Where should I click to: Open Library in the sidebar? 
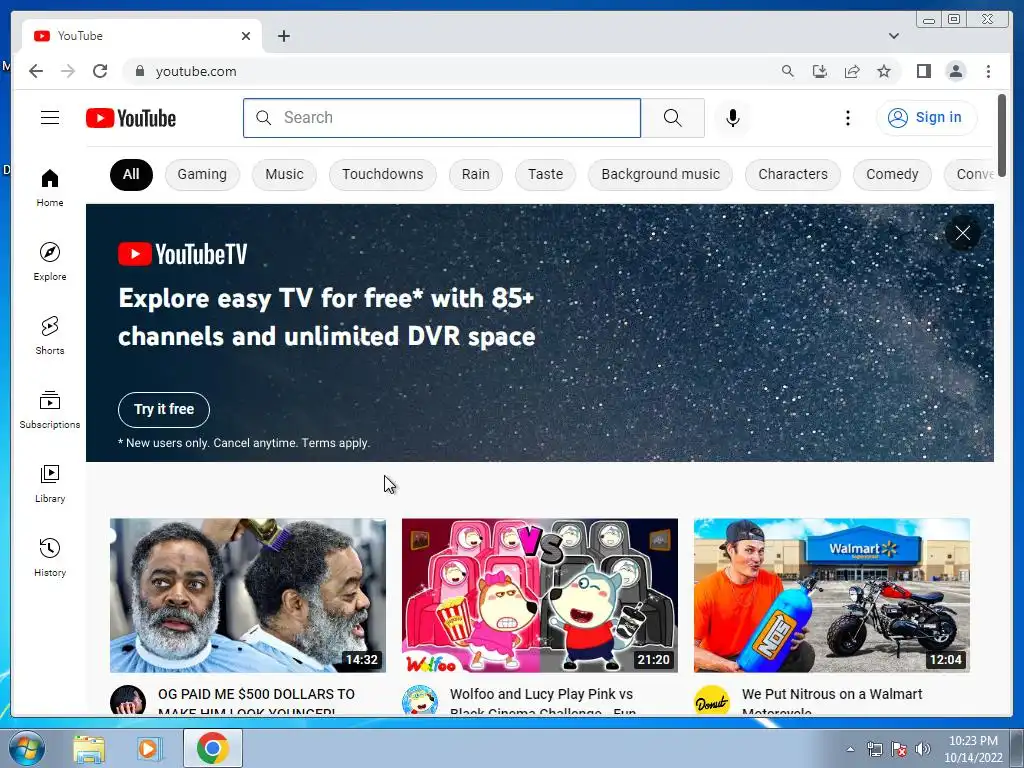click(50, 483)
